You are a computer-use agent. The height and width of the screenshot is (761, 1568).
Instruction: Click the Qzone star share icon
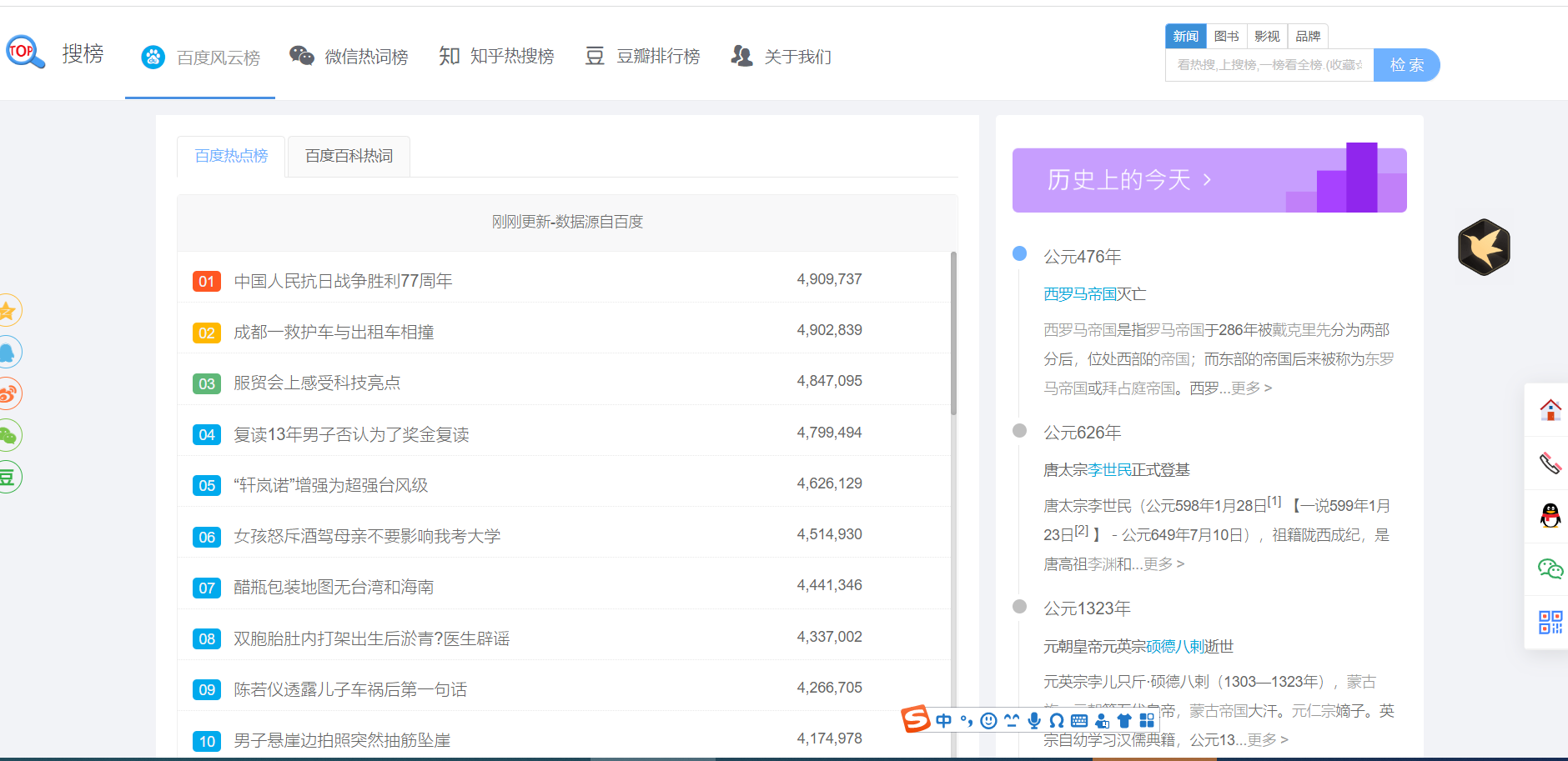click(8, 311)
